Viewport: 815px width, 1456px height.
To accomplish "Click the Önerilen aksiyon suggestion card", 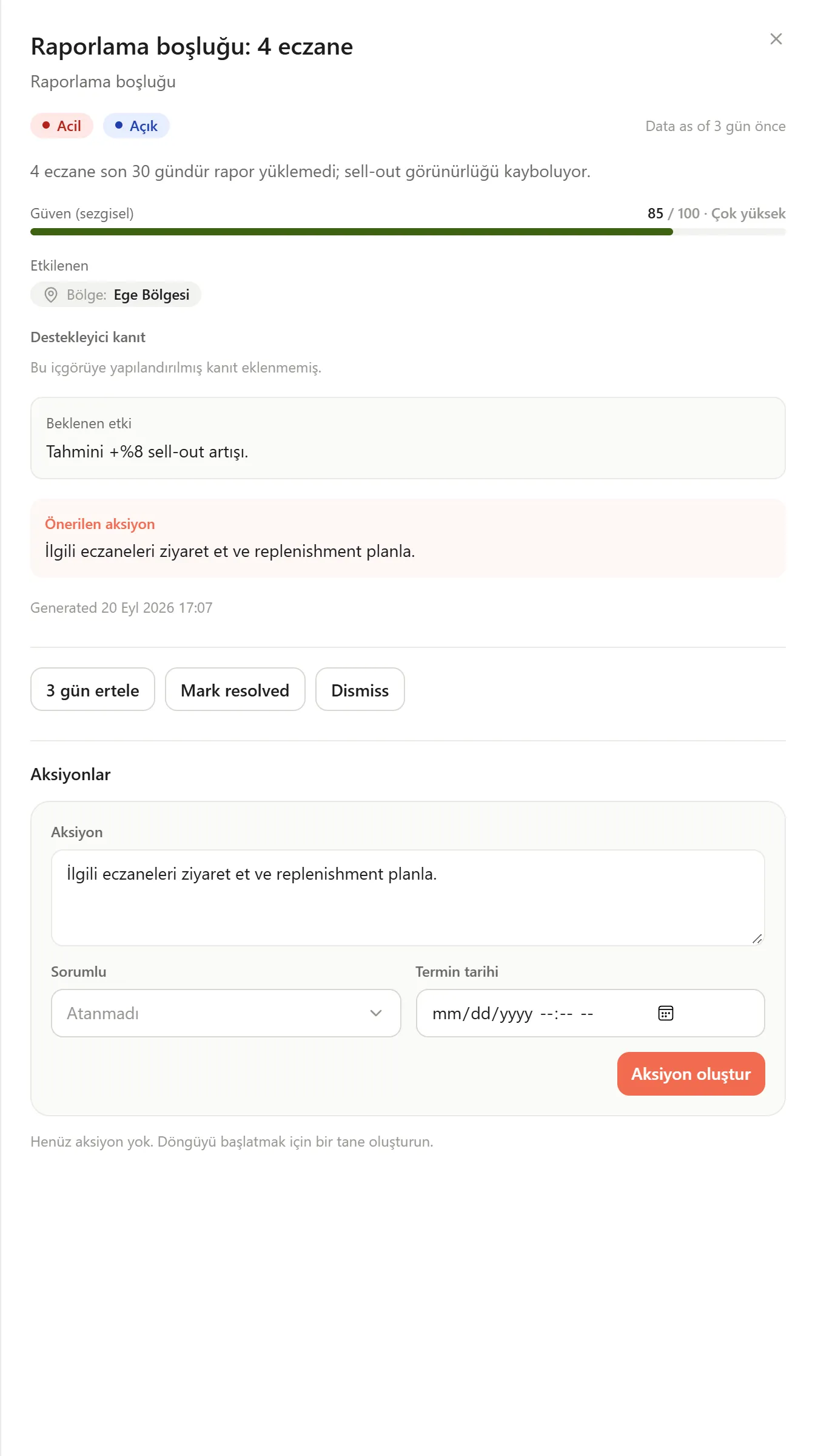I will click(x=408, y=538).
